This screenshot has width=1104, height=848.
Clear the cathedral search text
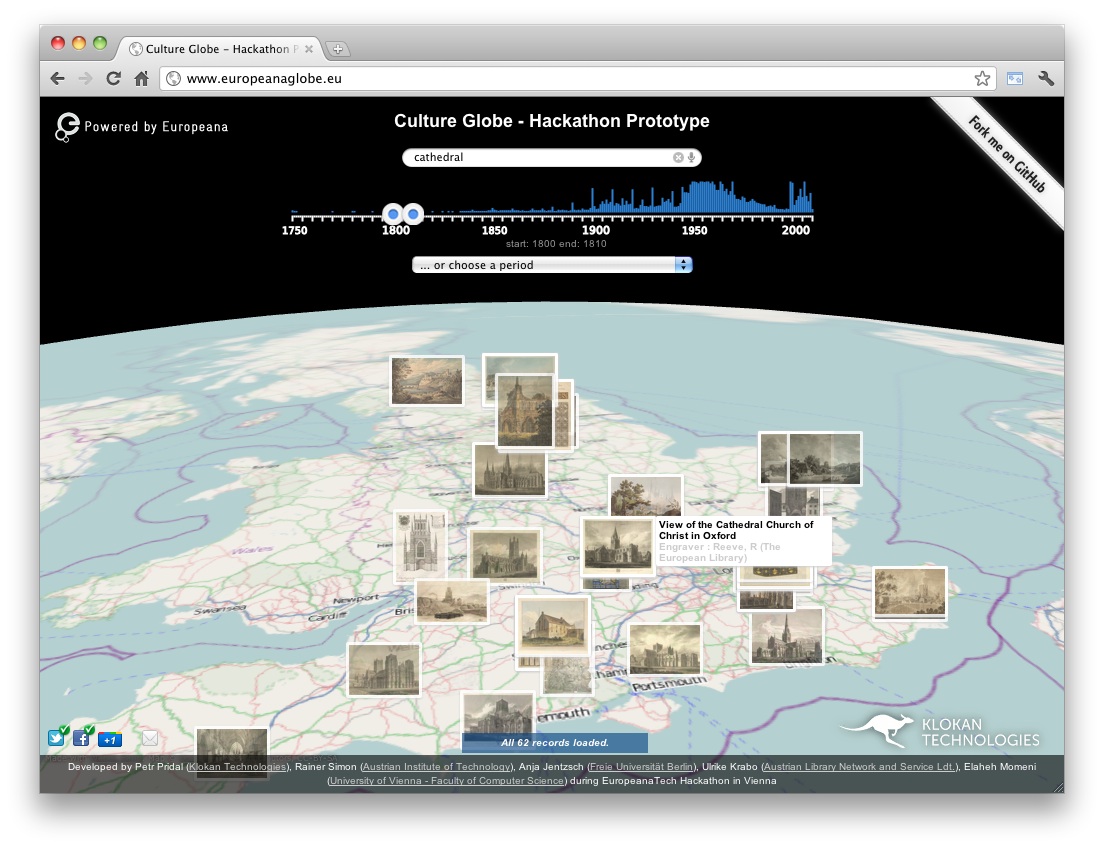(x=678, y=157)
